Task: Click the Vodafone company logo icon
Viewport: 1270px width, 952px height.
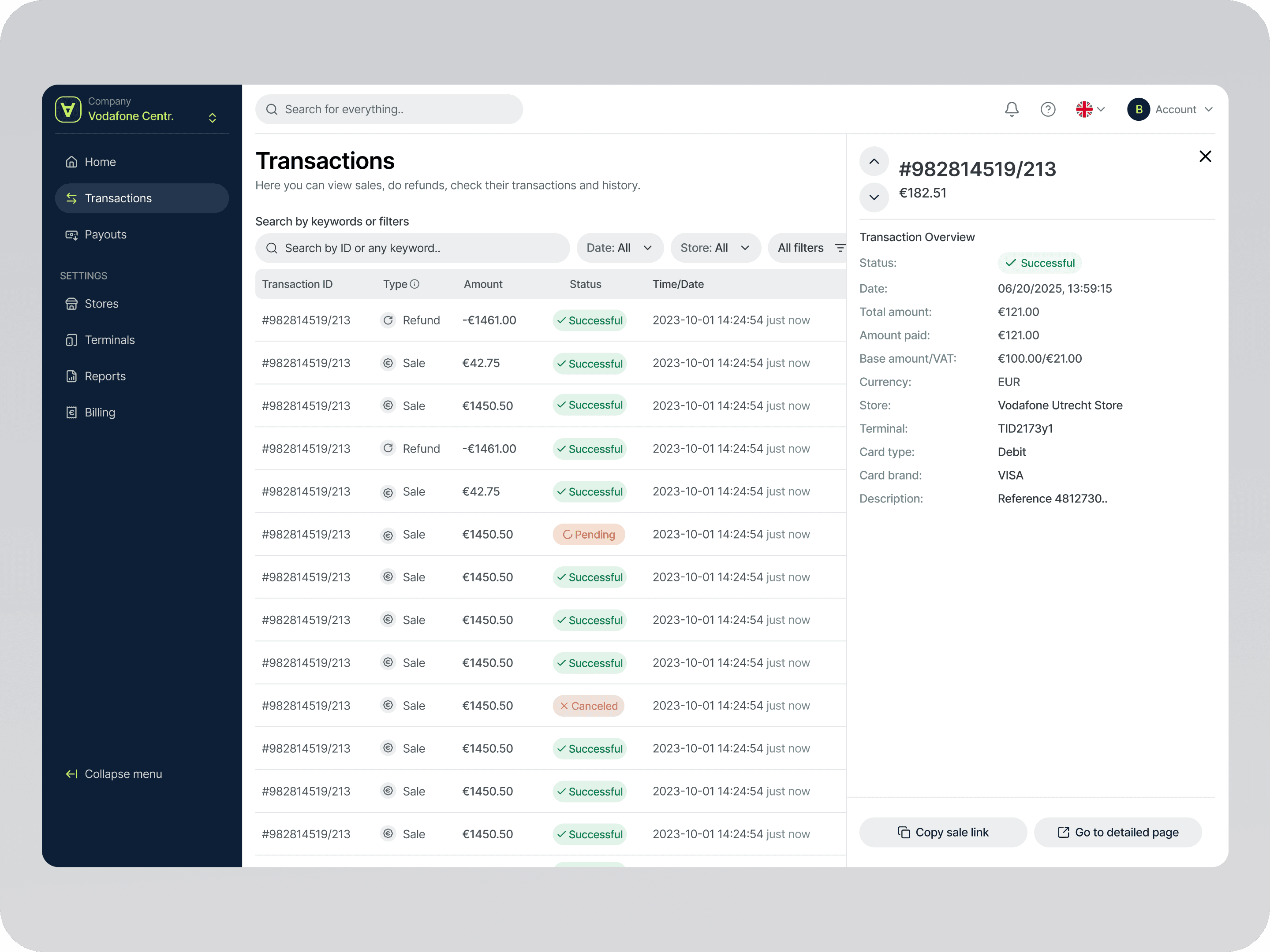Action: tap(68, 110)
